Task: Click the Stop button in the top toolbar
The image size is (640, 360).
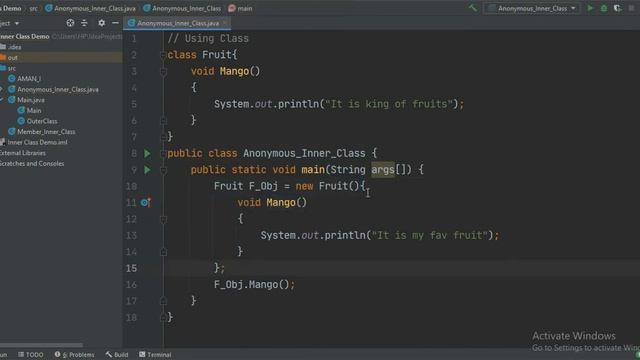Action: click(x=631, y=8)
